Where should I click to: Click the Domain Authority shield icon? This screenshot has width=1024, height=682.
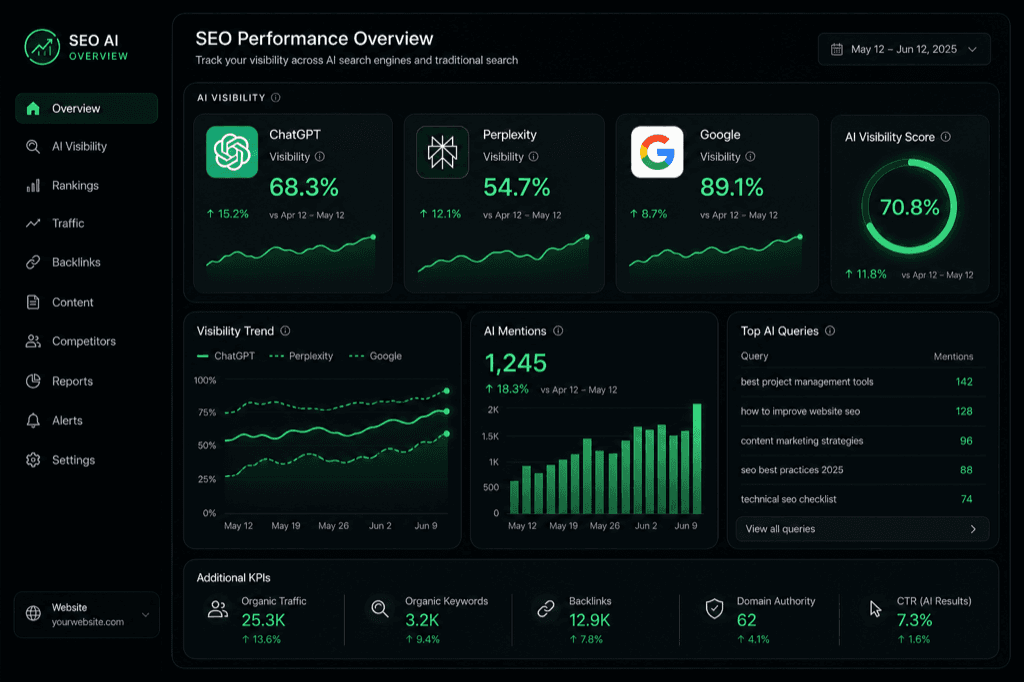click(x=714, y=609)
